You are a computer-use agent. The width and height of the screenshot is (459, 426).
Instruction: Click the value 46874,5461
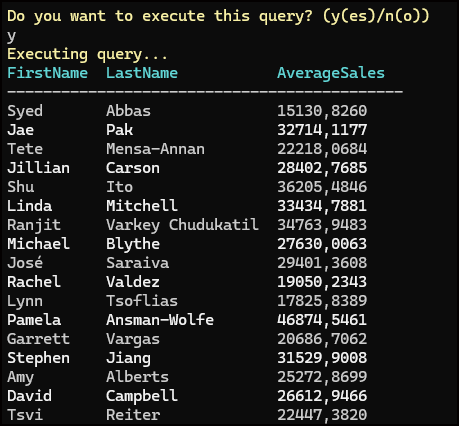tap(322, 320)
